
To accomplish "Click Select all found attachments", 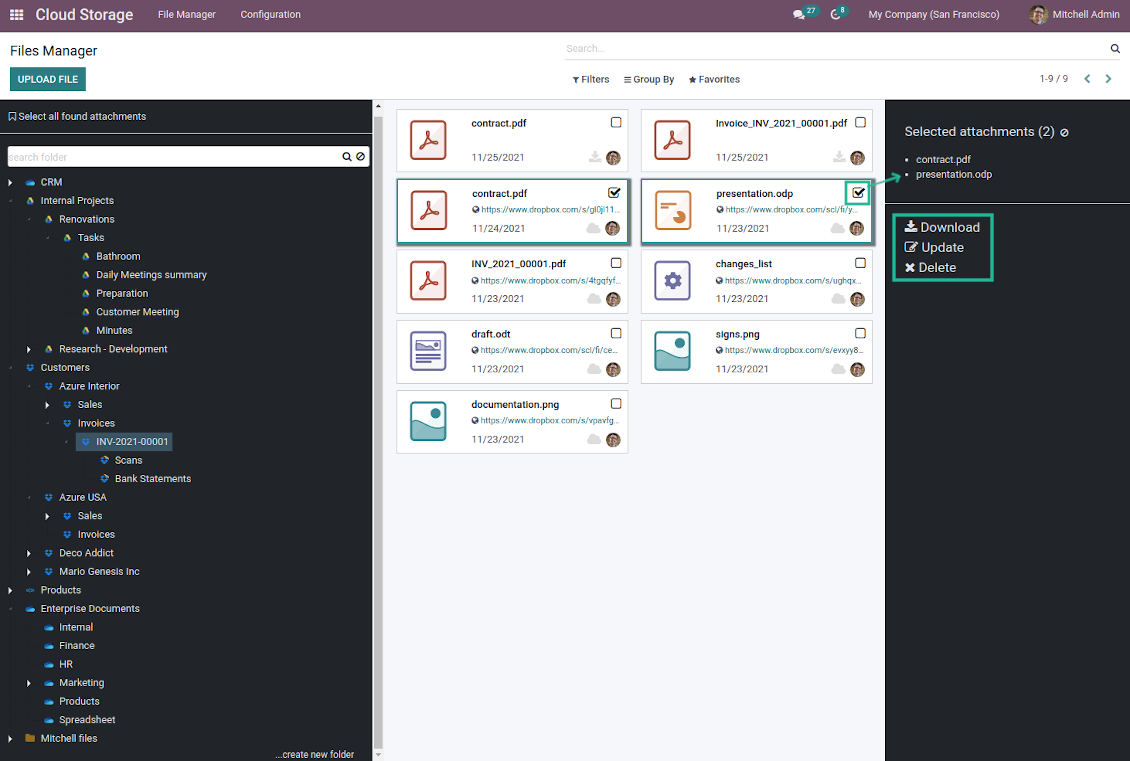I will (x=77, y=116).
